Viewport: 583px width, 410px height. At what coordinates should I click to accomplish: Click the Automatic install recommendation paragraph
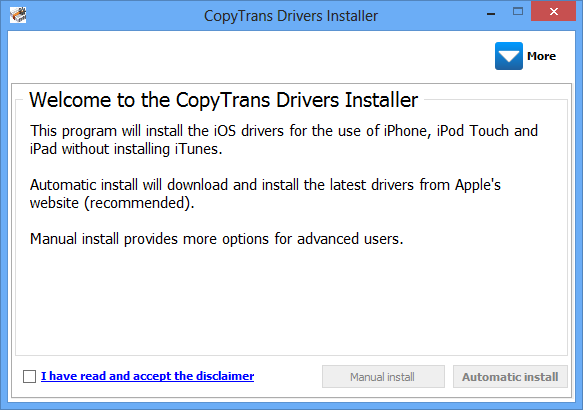[x=265, y=194]
